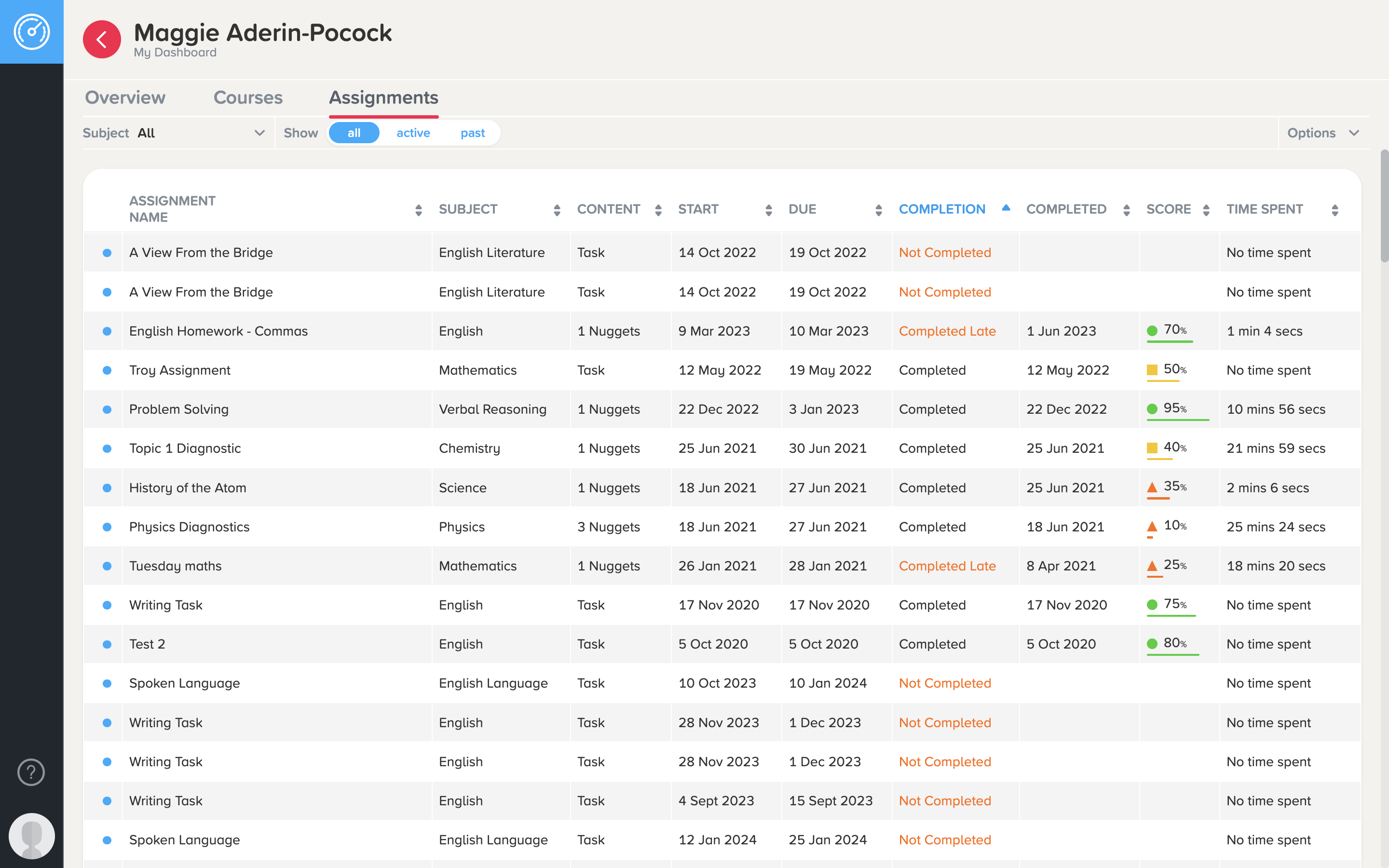Click the Completion ascending sort arrow
Image resolution: width=1389 pixels, height=868 pixels.
point(1006,208)
